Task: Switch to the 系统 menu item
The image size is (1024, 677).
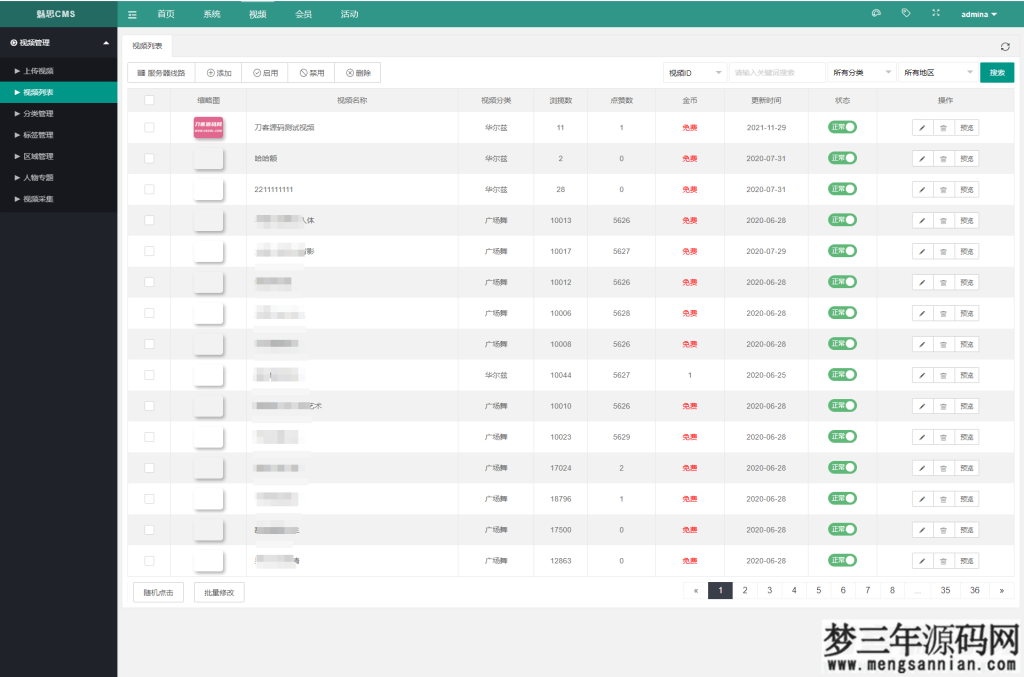Action: tap(210, 14)
